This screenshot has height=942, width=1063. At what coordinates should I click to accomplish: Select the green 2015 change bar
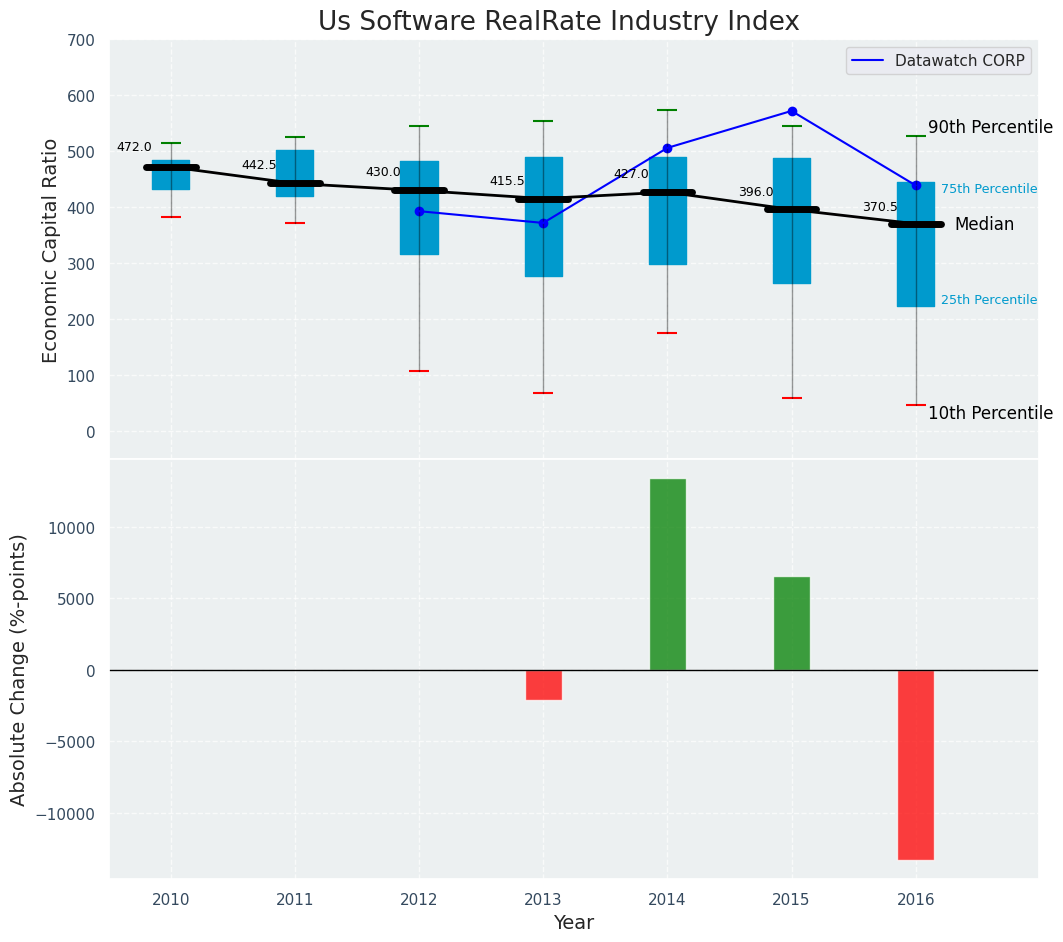point(792,623)
